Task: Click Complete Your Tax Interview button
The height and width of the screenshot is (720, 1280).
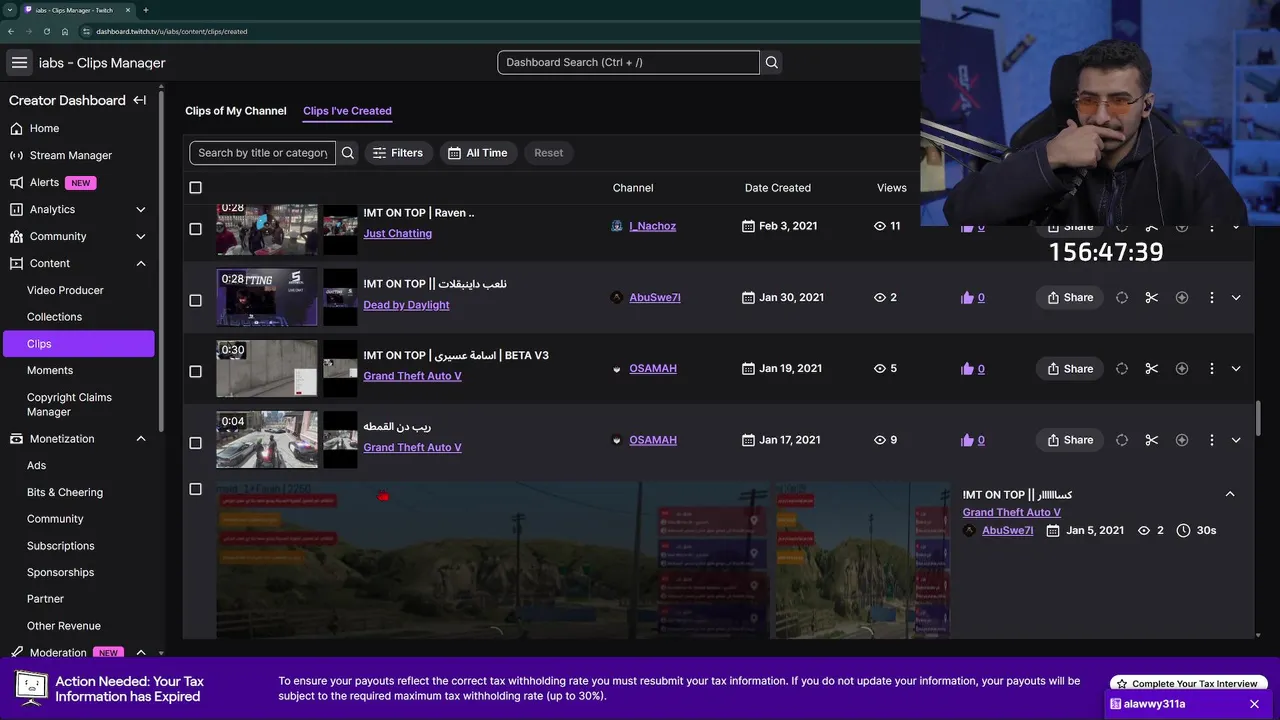Action: click(x=1188, y=684)
